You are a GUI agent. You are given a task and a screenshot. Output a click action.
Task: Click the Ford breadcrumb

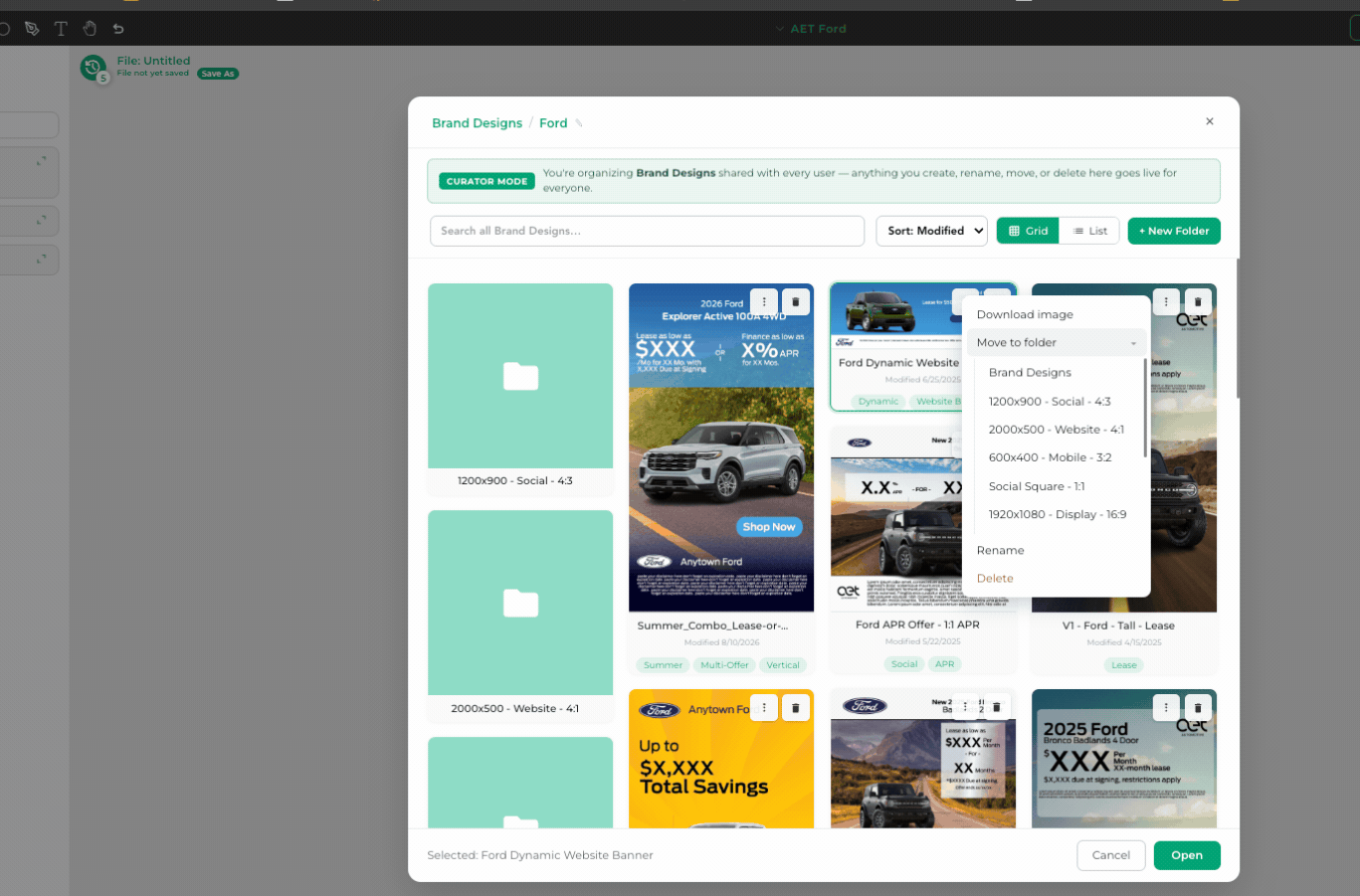[553, 123]
